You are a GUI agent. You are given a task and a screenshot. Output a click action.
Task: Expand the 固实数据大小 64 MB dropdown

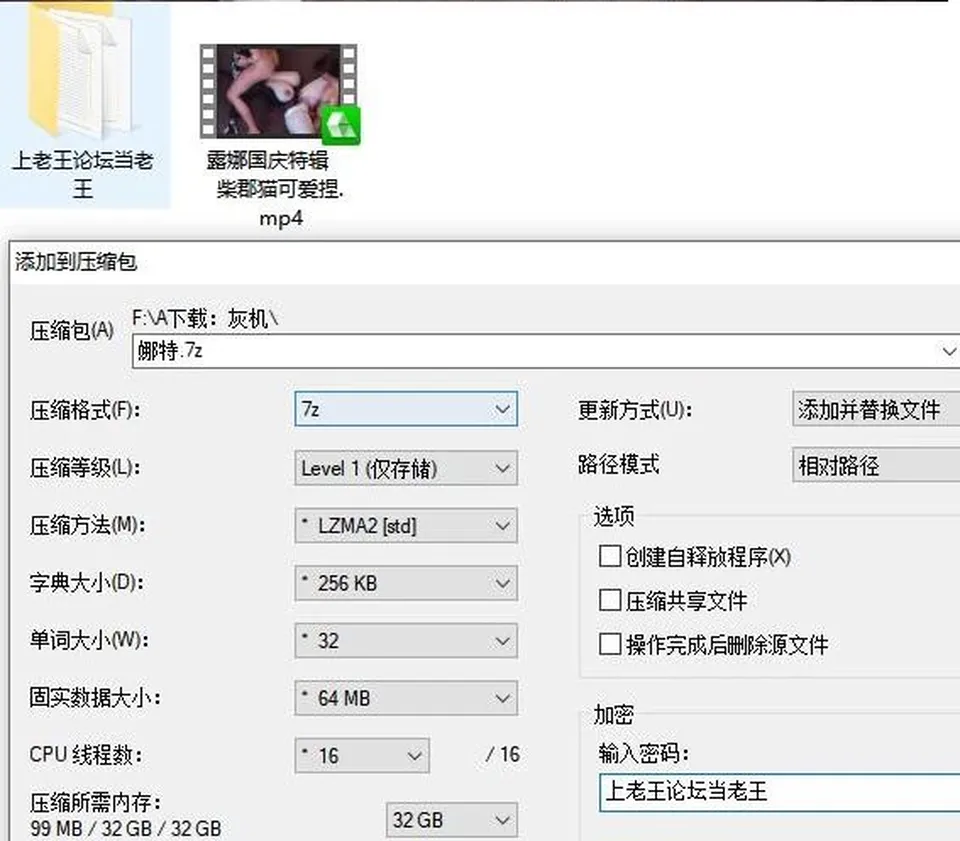pyautogui.click(x=406, y=698)
